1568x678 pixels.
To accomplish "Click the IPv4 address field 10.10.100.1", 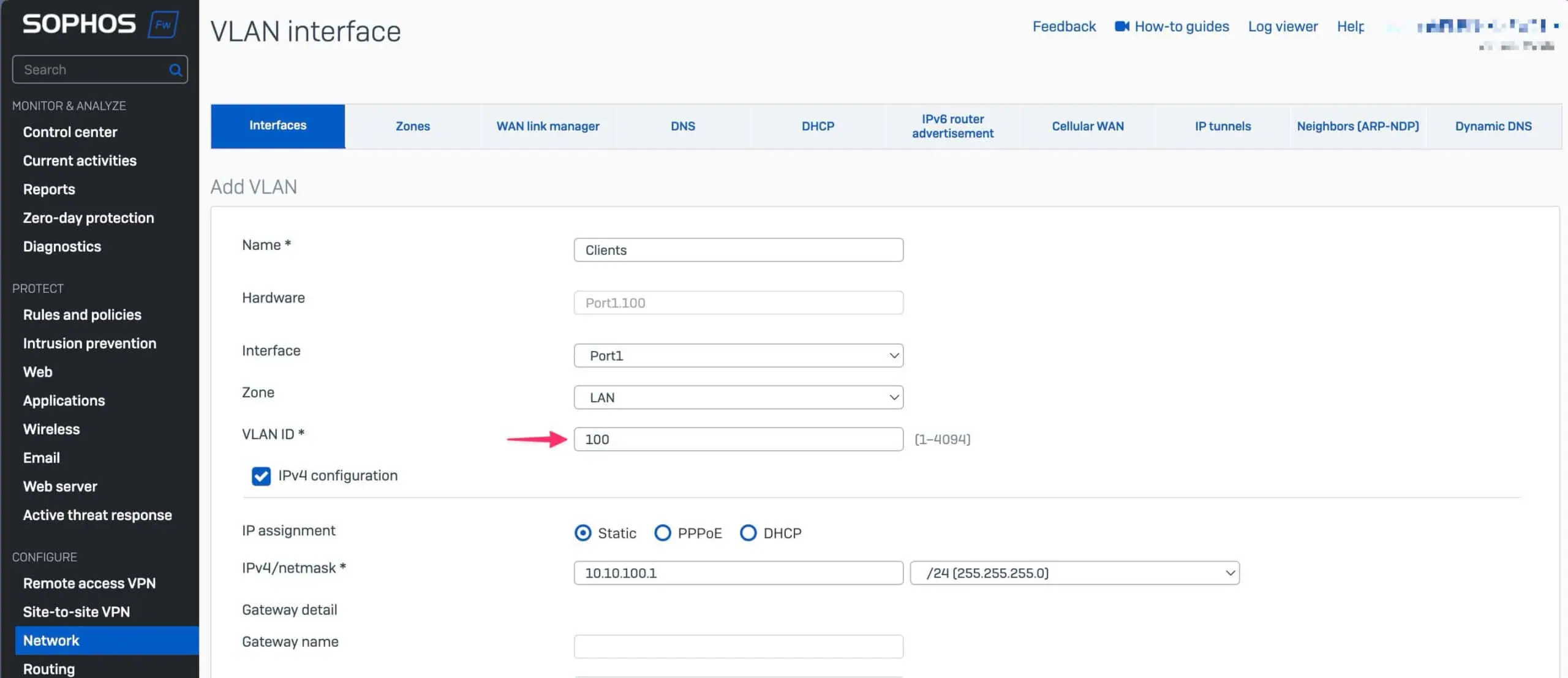I will 738,573.
